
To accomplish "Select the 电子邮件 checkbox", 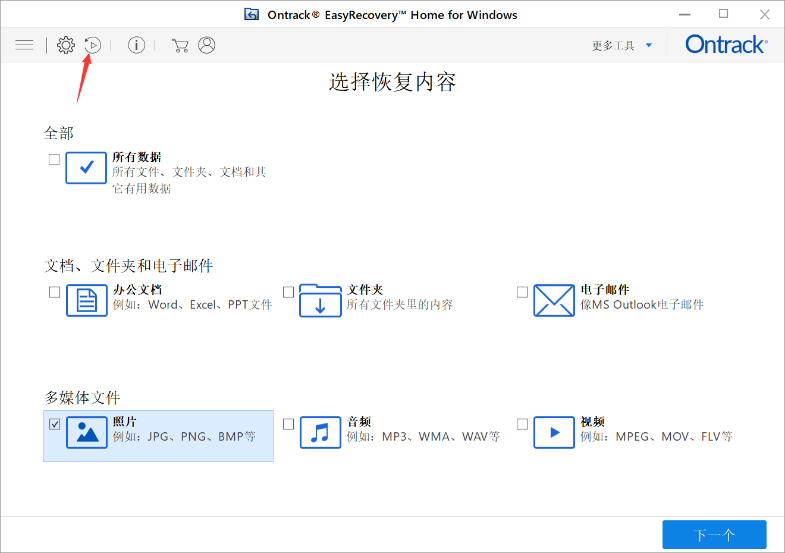I will pyautogui.click(x=522, y=292).
